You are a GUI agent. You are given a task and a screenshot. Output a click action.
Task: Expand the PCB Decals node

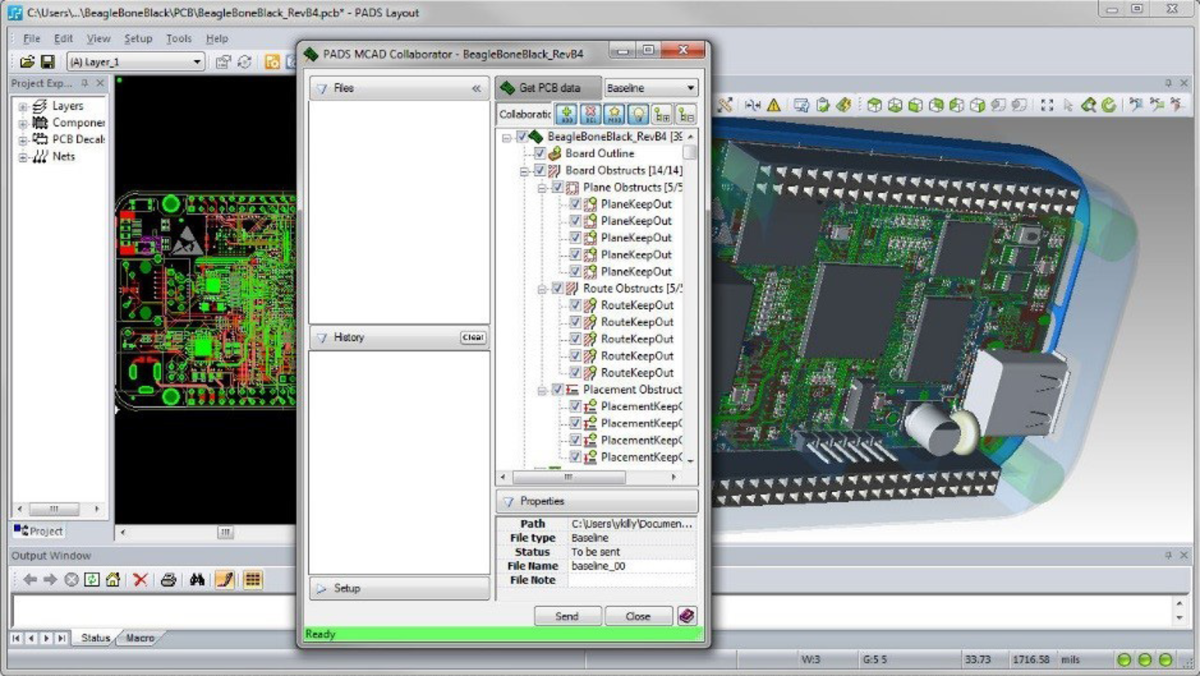[x=23, y=140]
